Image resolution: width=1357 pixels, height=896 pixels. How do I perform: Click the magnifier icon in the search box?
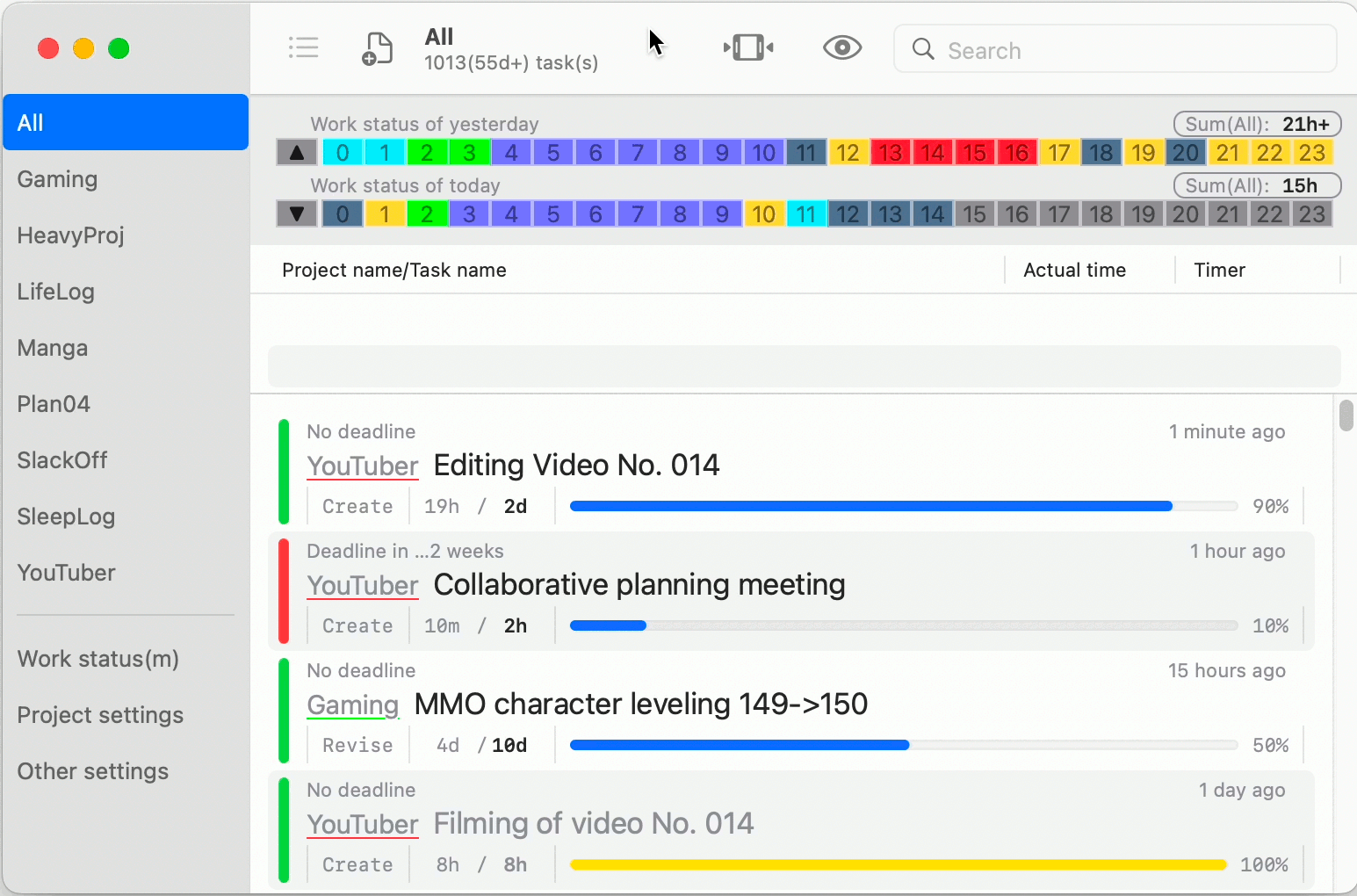[x=922, y=49]
